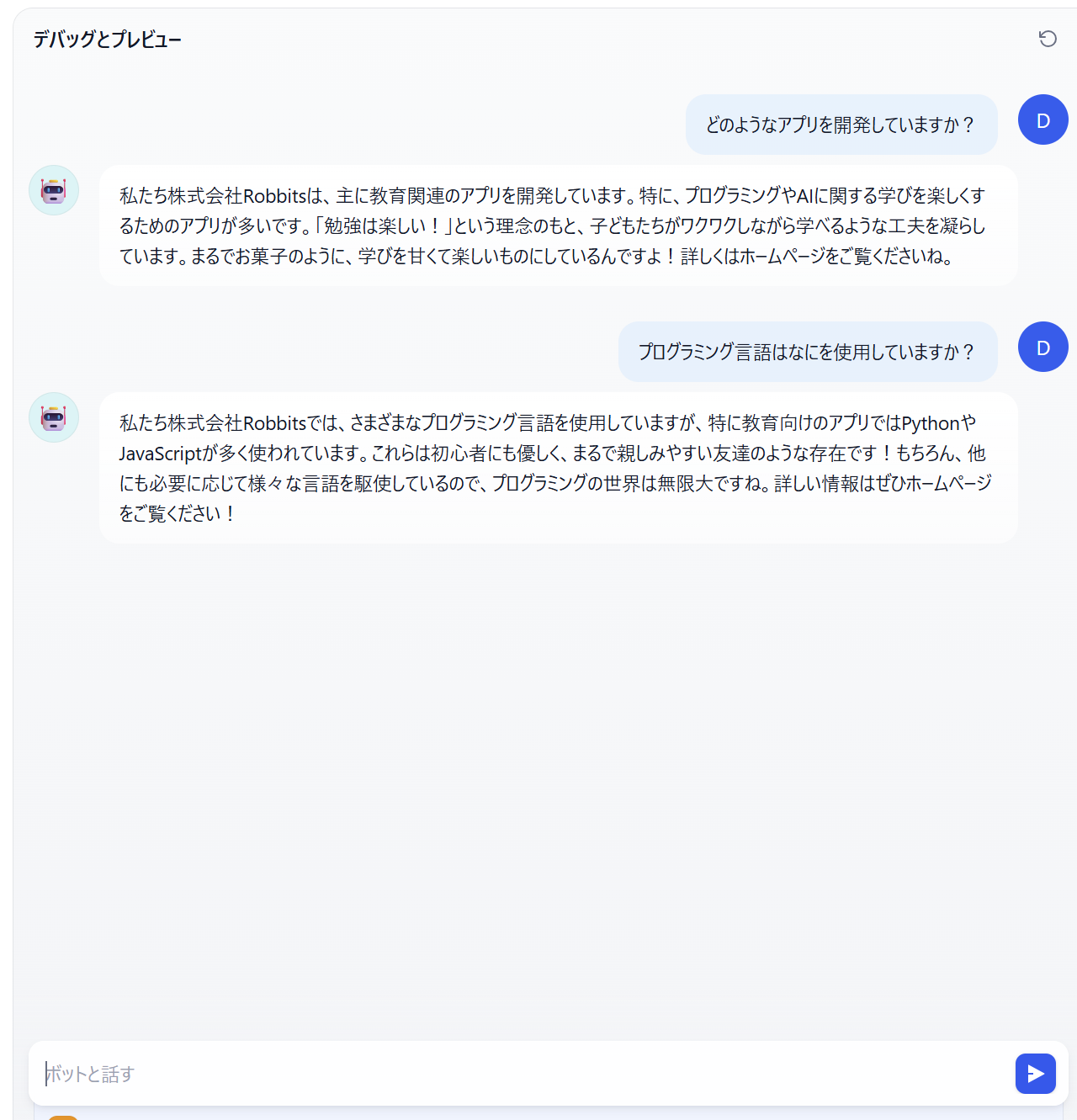The width and height of the screenshot is (1077, 1120).
Task: Click the robot avatar beside the first reply
Action: tap(54, 190)
